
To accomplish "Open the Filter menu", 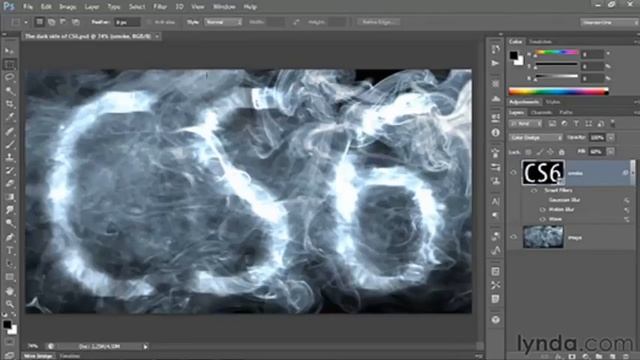I will [x=160, y=7].
